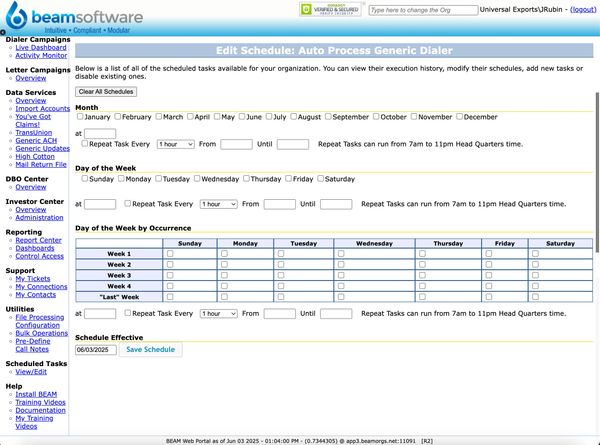600x445 pixels.
Task: Open the TransUnion data service link
Action: 35,132
